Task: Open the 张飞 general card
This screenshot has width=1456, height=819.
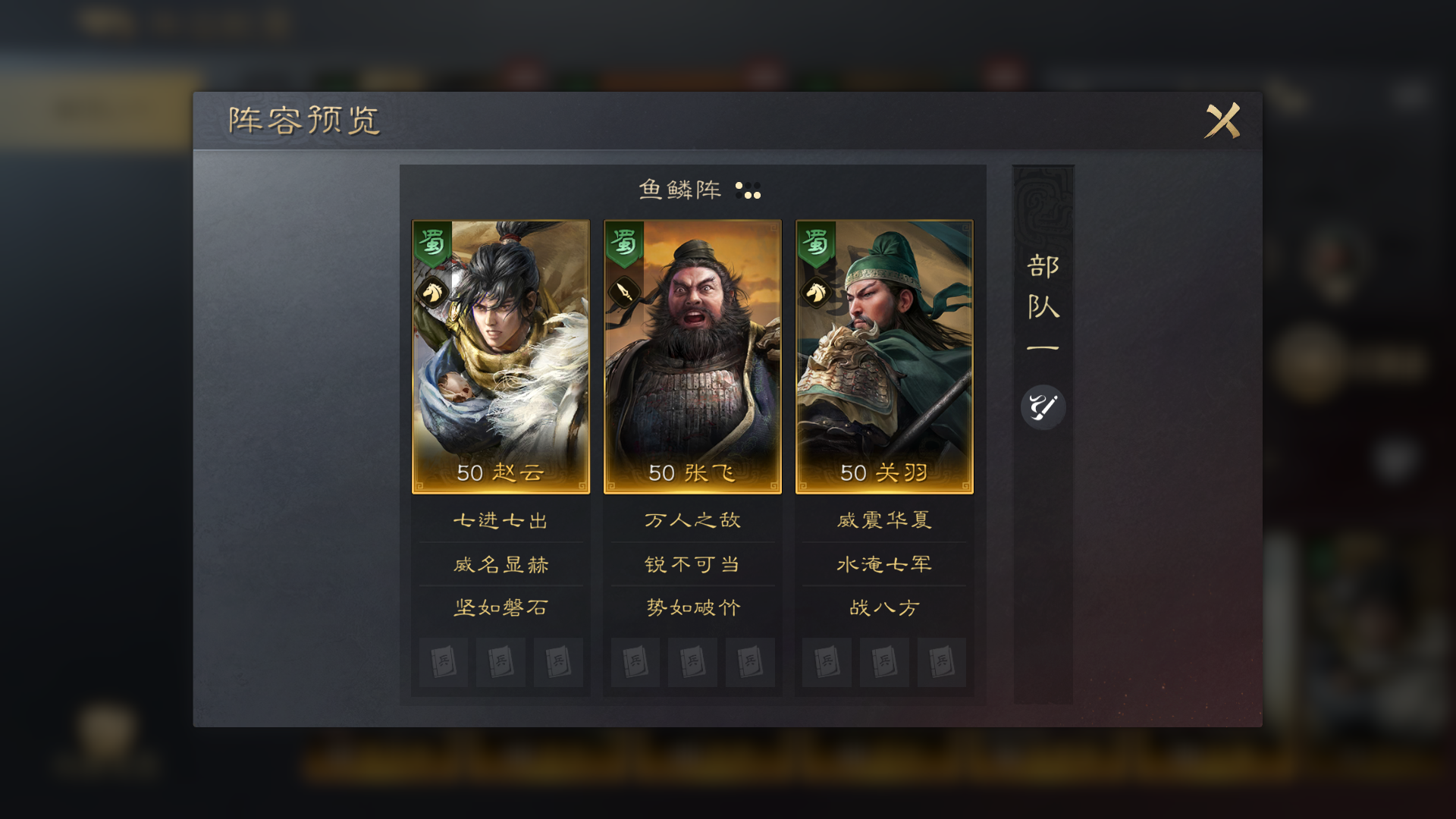Action: (692, 357)
